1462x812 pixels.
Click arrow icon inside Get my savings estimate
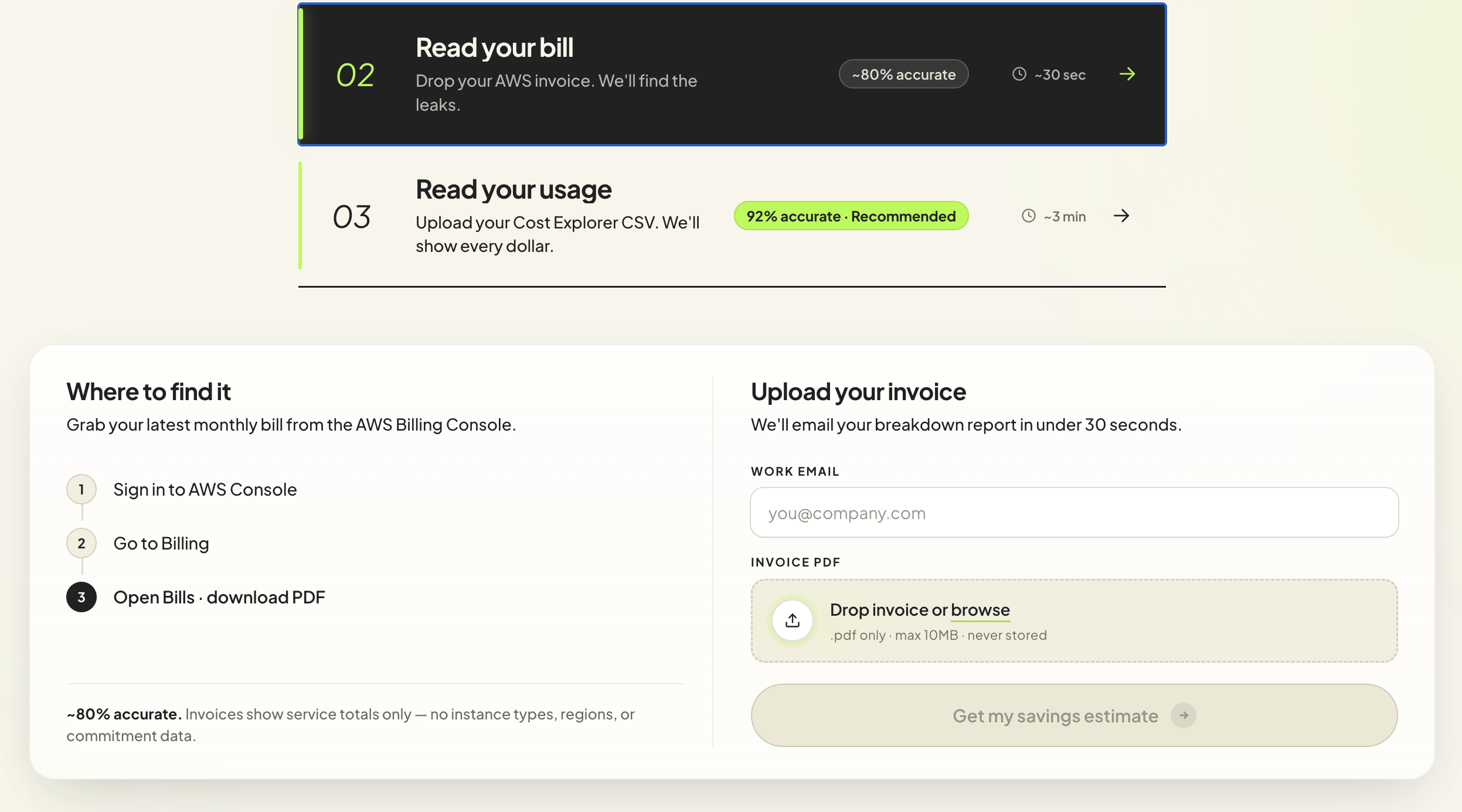tap(1183, 715)
